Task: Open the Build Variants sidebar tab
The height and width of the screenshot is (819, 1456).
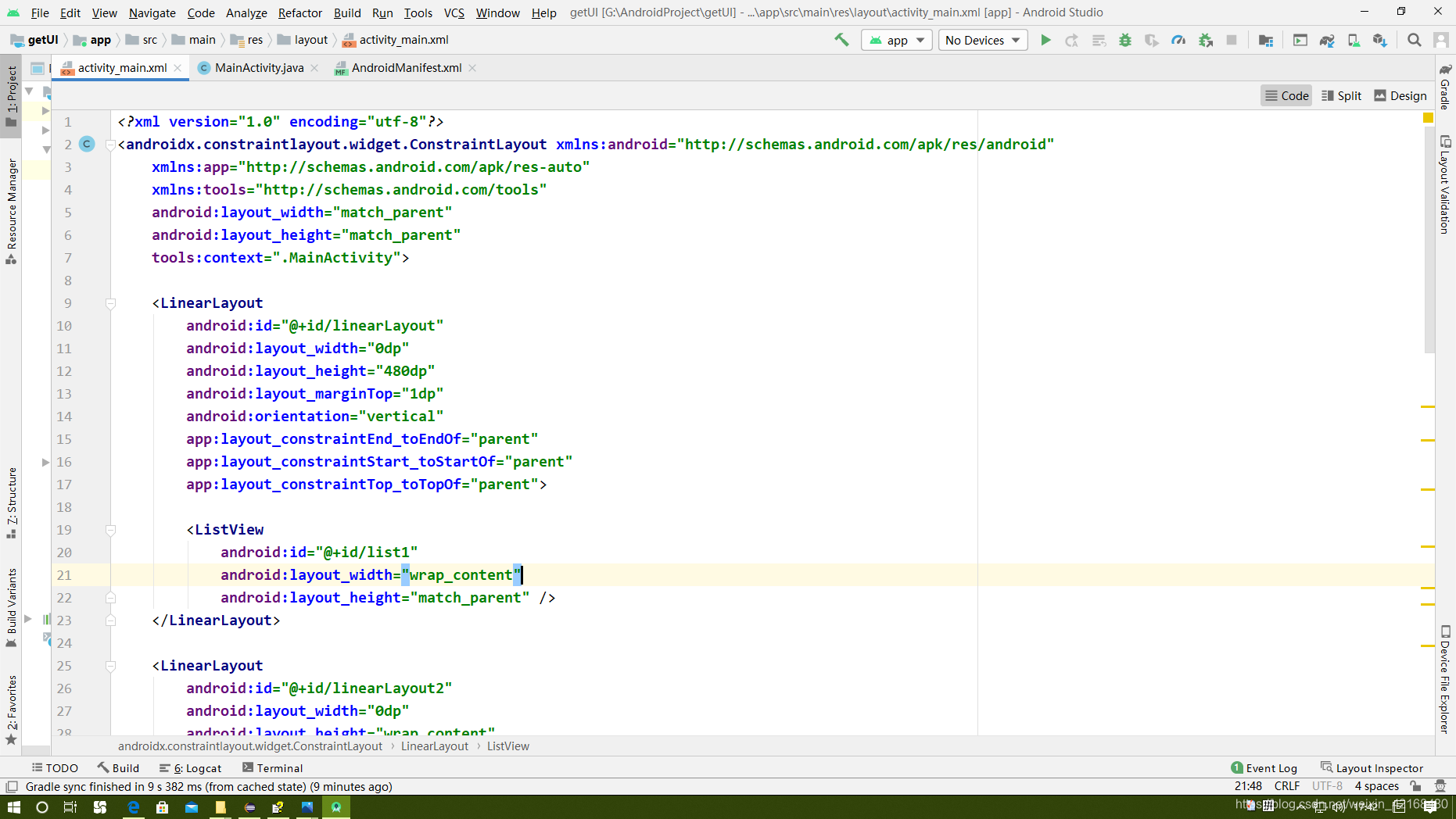Action: point(11,607)
